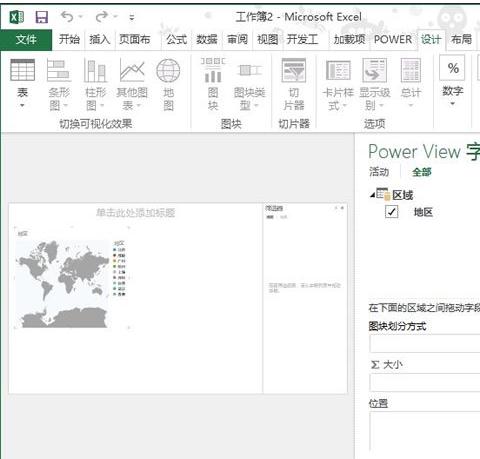Screen dimensions: 480x459
Task: Show 活动 fields in Power View list
Action: pyautogui.click(x=379, y=172)
